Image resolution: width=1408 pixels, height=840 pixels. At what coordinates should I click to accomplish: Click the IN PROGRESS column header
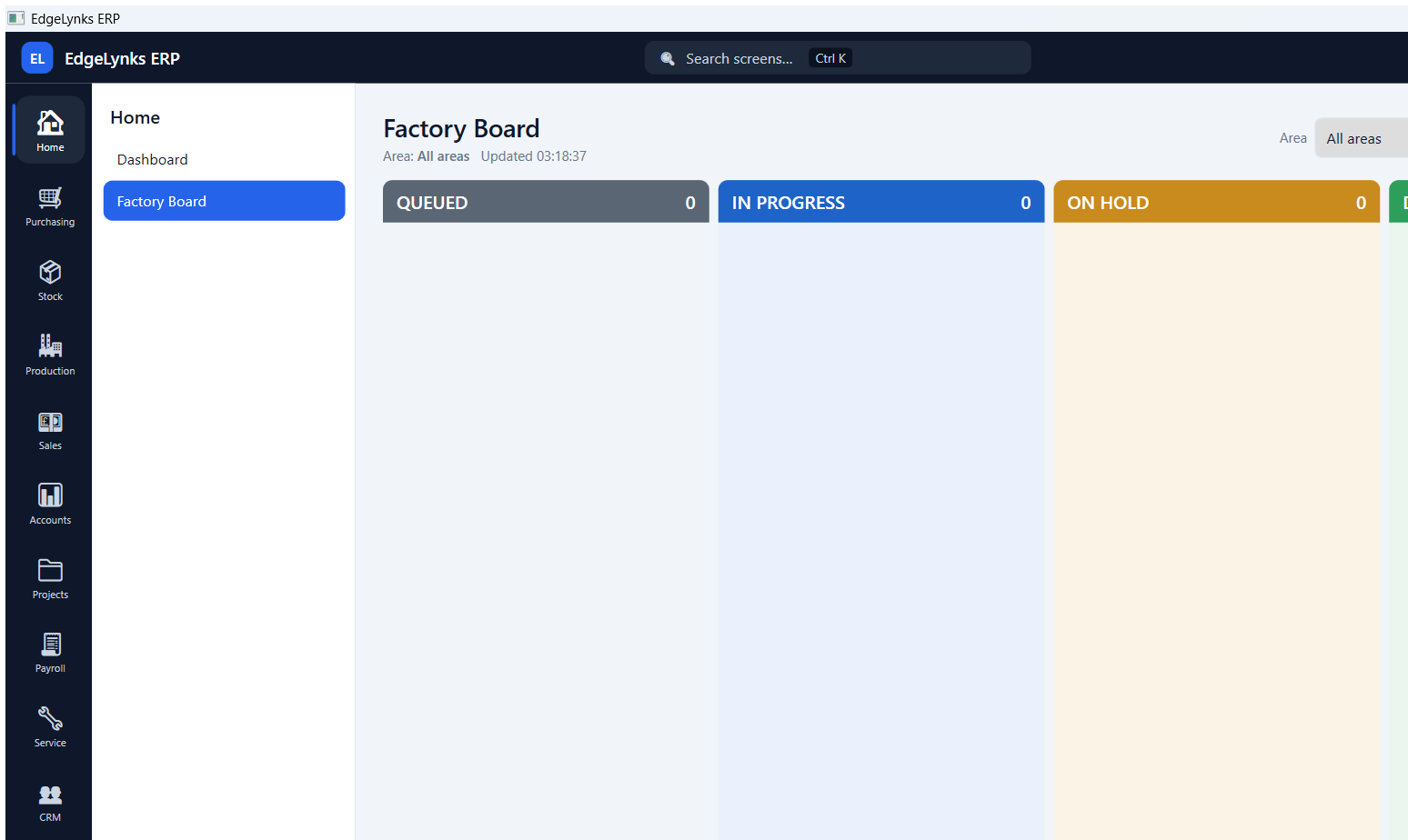click(x=880, y=202)
